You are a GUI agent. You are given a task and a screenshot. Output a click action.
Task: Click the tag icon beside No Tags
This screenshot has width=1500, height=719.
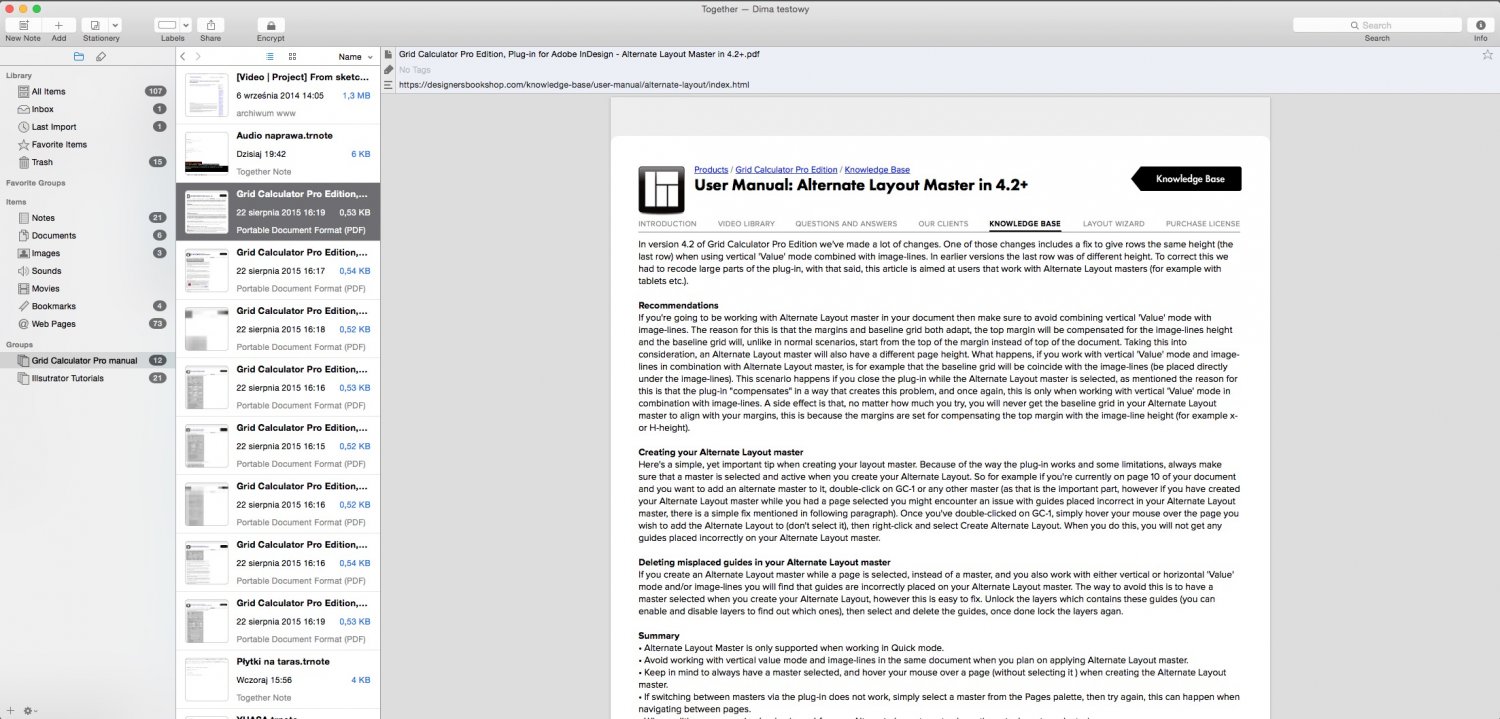[x=388, y=70]
